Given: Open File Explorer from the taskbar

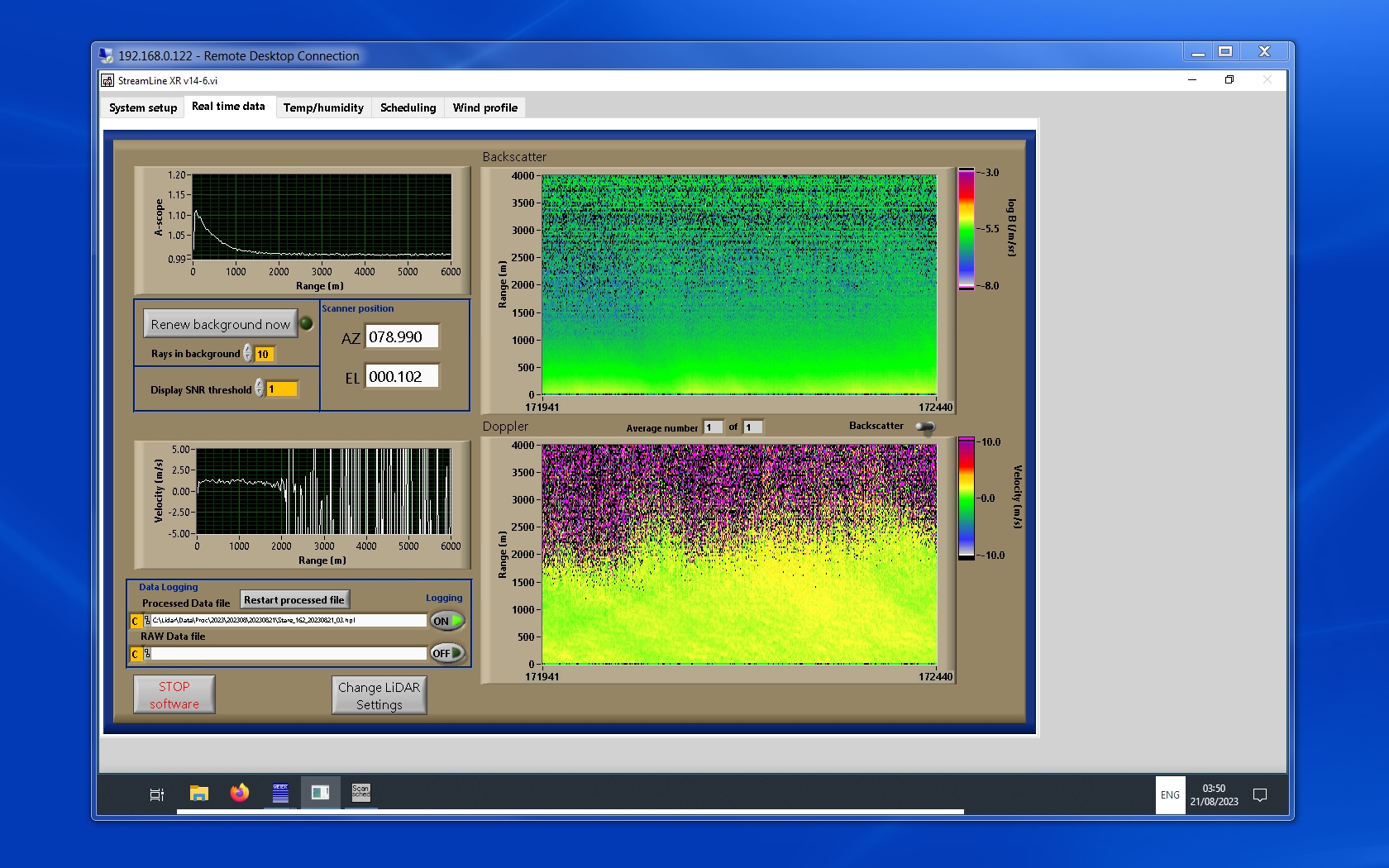Looking at the screenshot, I should [x=199, y=794].
